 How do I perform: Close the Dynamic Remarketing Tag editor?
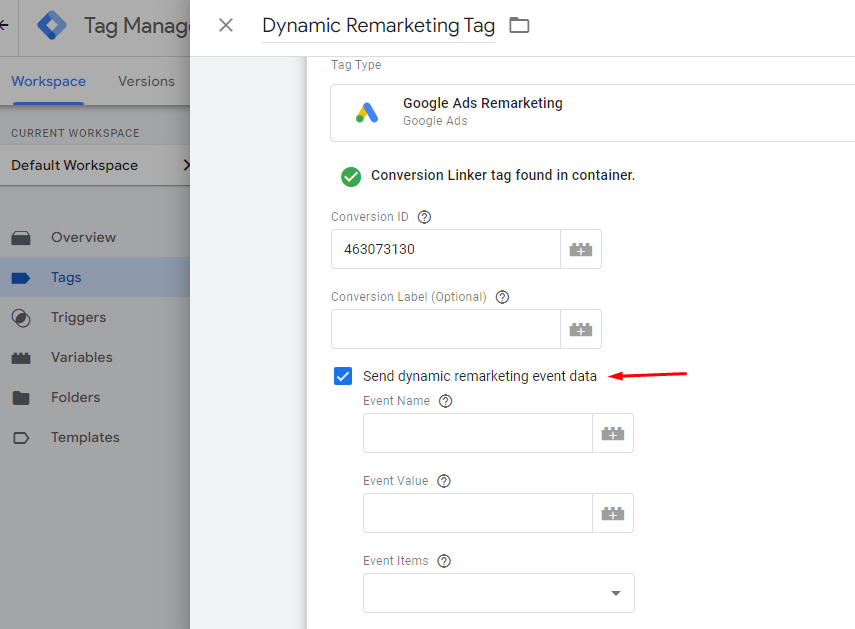tap(226, 25)
